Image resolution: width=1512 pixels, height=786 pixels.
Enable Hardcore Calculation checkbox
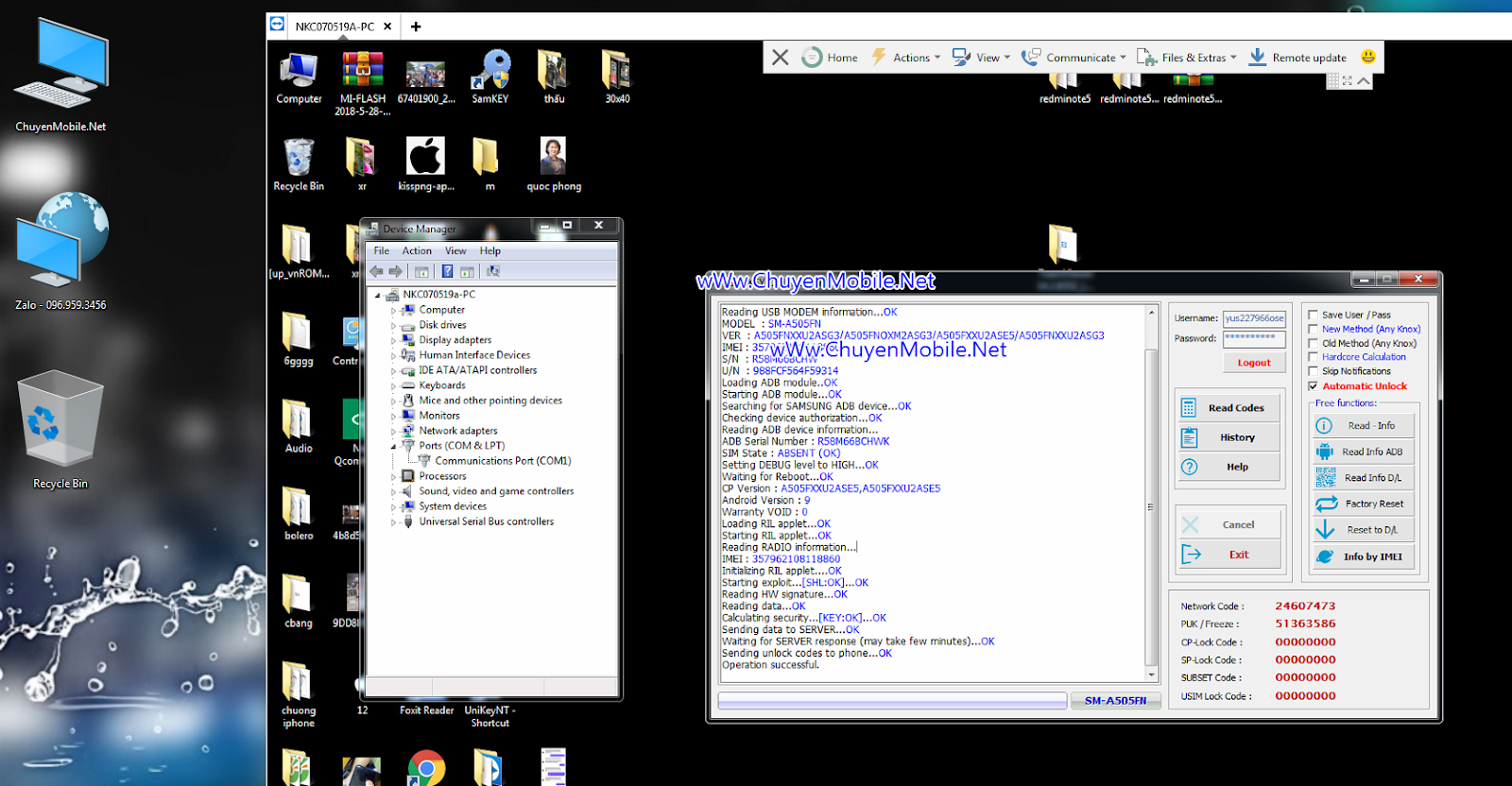coord(1313,357)
